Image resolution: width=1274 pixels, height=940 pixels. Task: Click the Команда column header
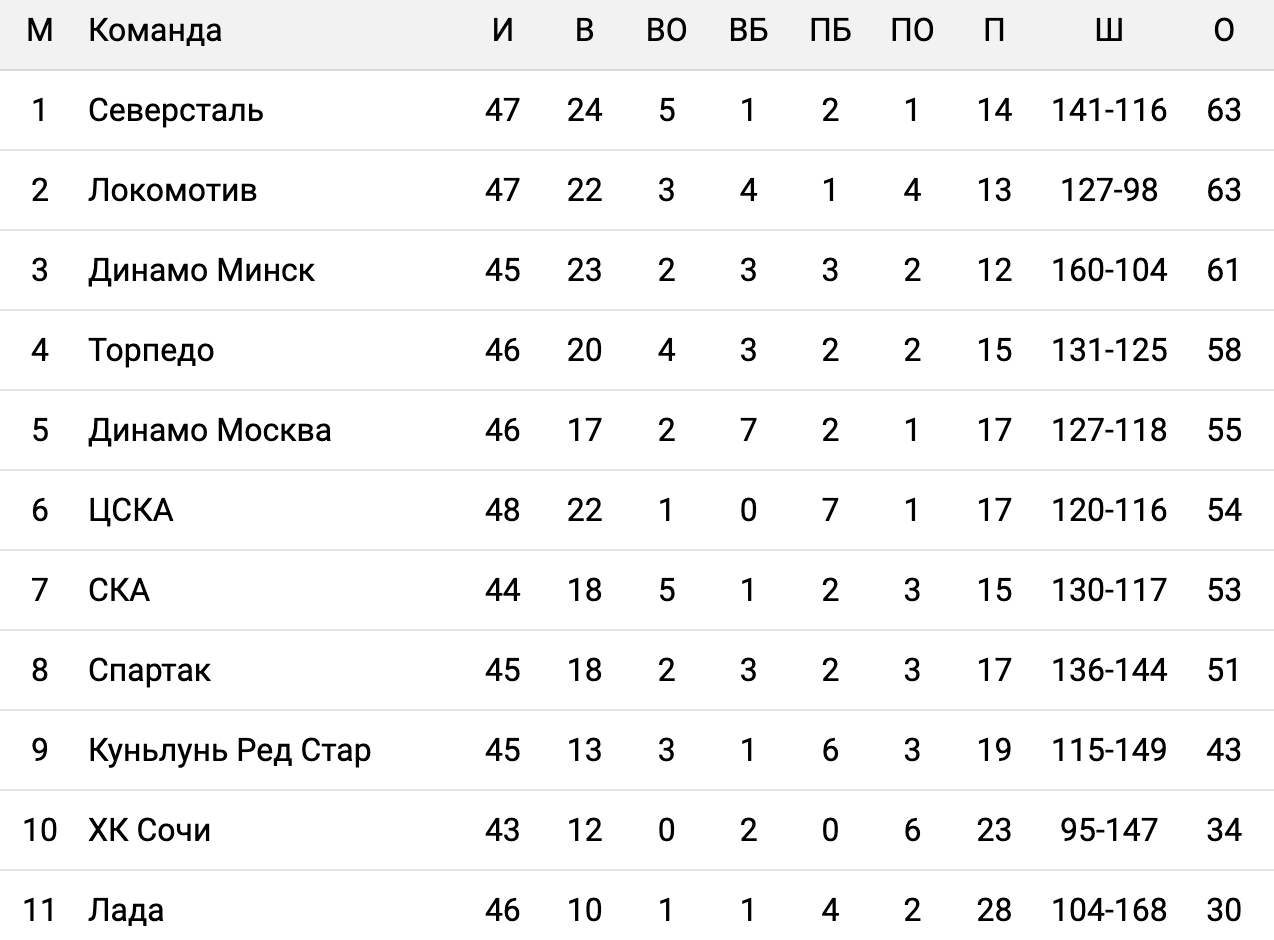[155, 31]
